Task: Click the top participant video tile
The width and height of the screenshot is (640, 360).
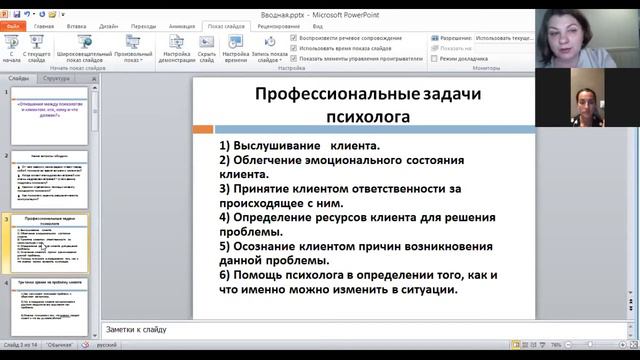Action: (x=587, y=38)
